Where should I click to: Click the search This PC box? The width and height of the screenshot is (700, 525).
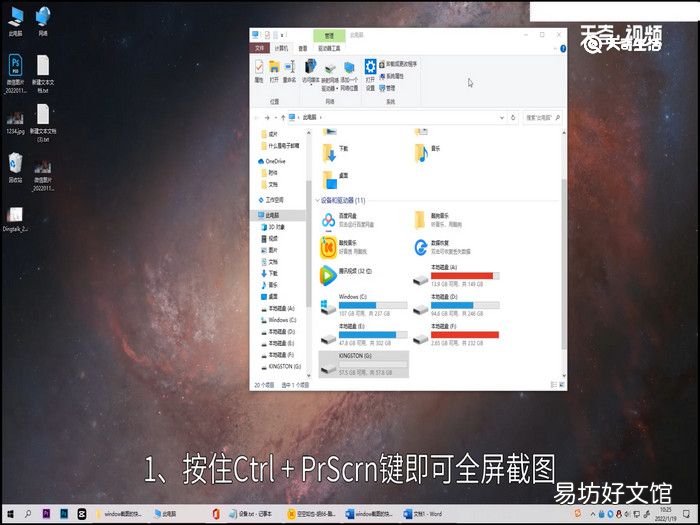click(542, 117)
